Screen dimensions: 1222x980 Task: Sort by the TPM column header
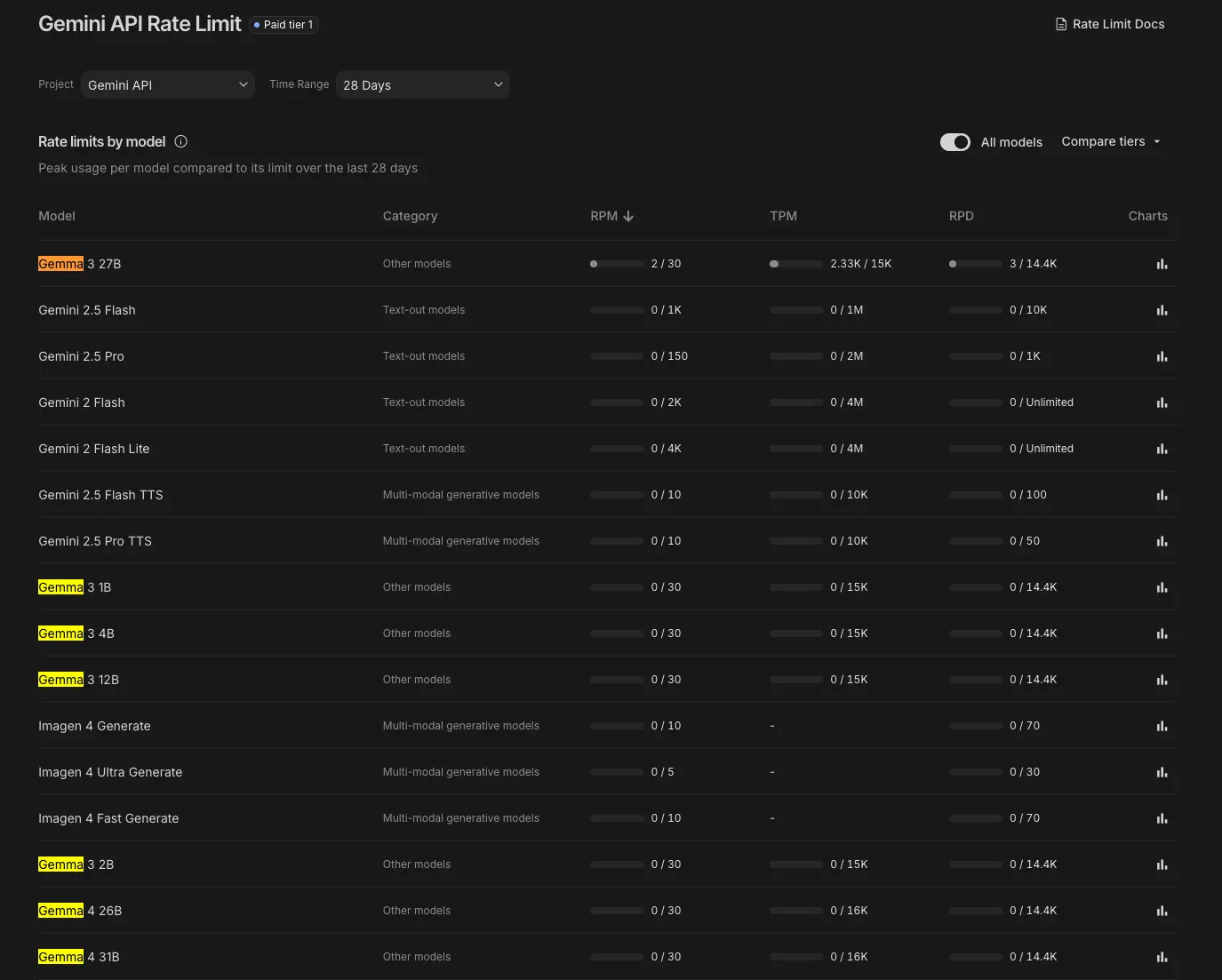tap(783, 216)
